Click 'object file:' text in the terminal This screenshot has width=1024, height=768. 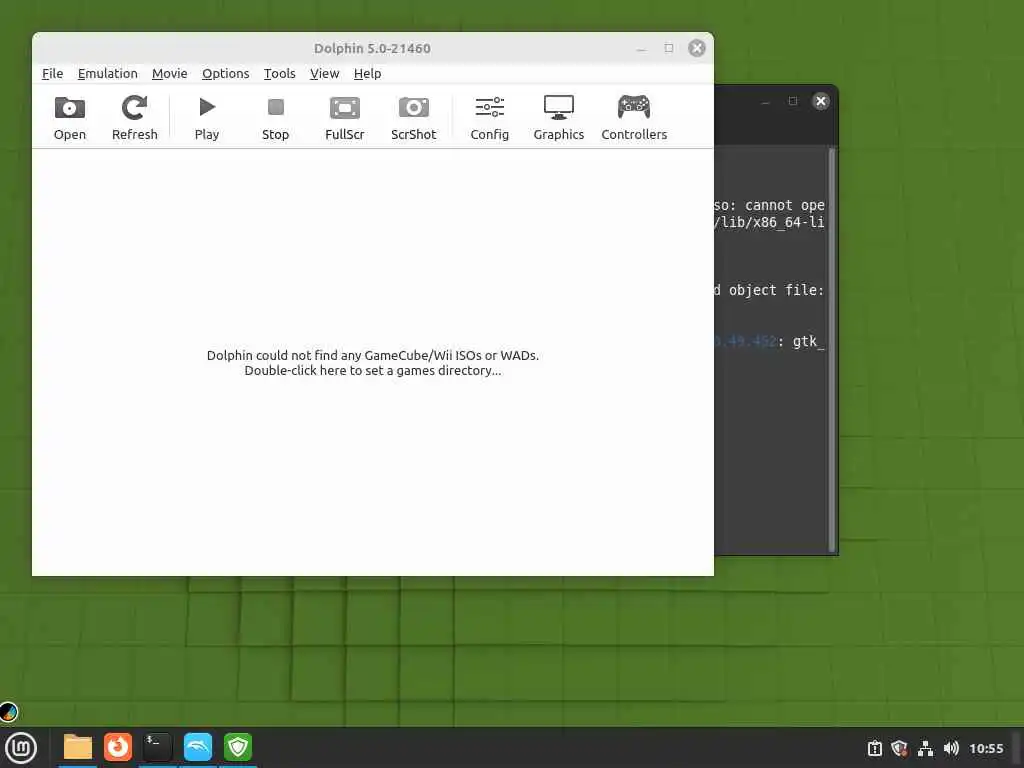click(776, 290)
